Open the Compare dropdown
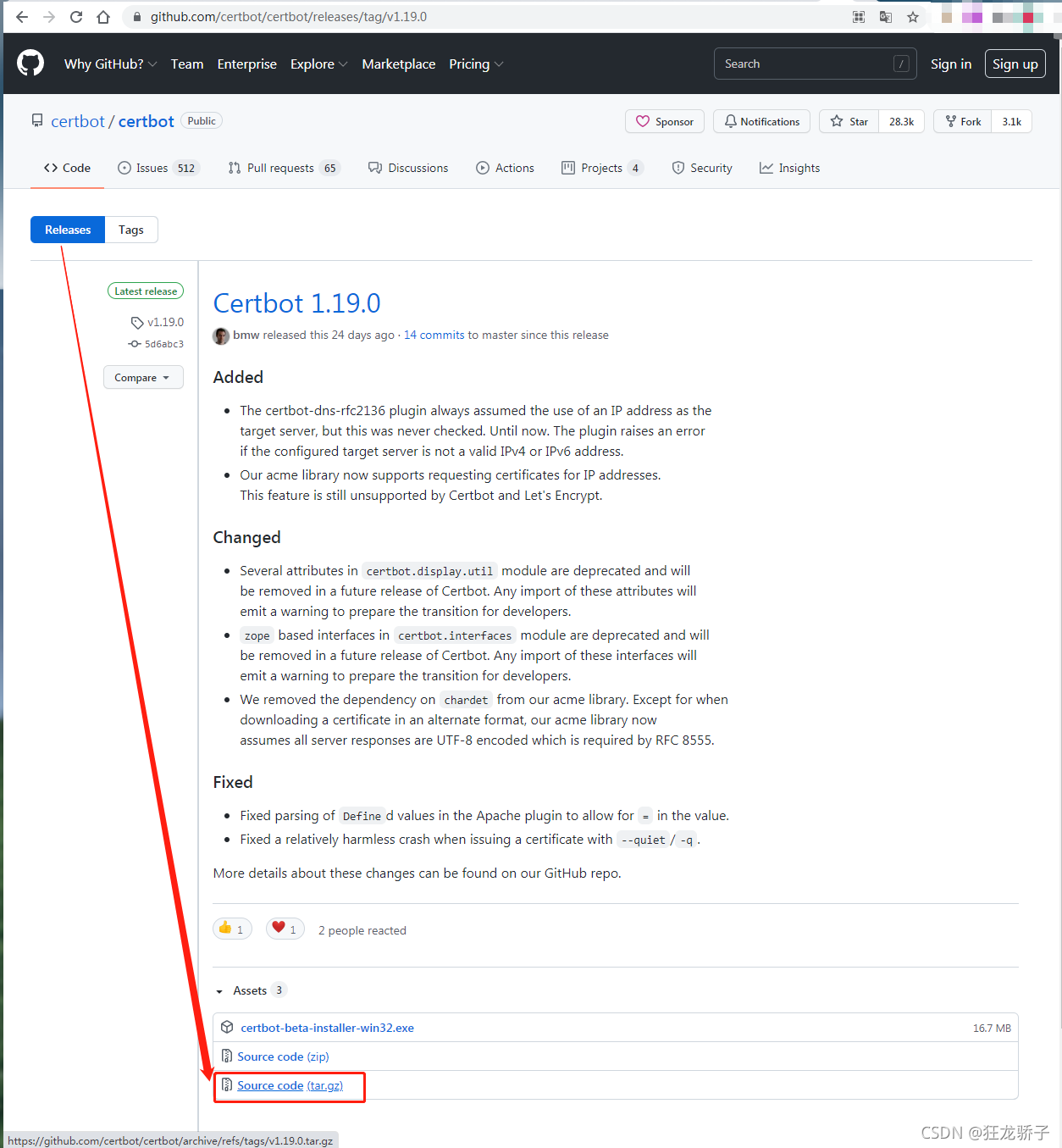Viewport: 1062px width, 1148px height. tap(143, 377)
